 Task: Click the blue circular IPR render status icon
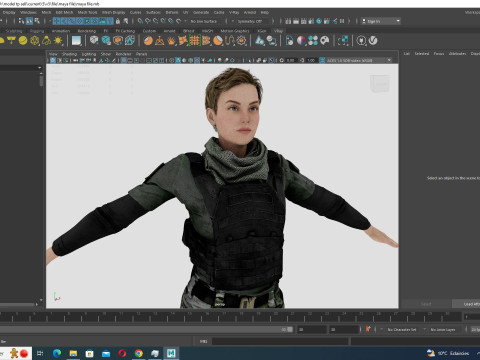[319, 21]
